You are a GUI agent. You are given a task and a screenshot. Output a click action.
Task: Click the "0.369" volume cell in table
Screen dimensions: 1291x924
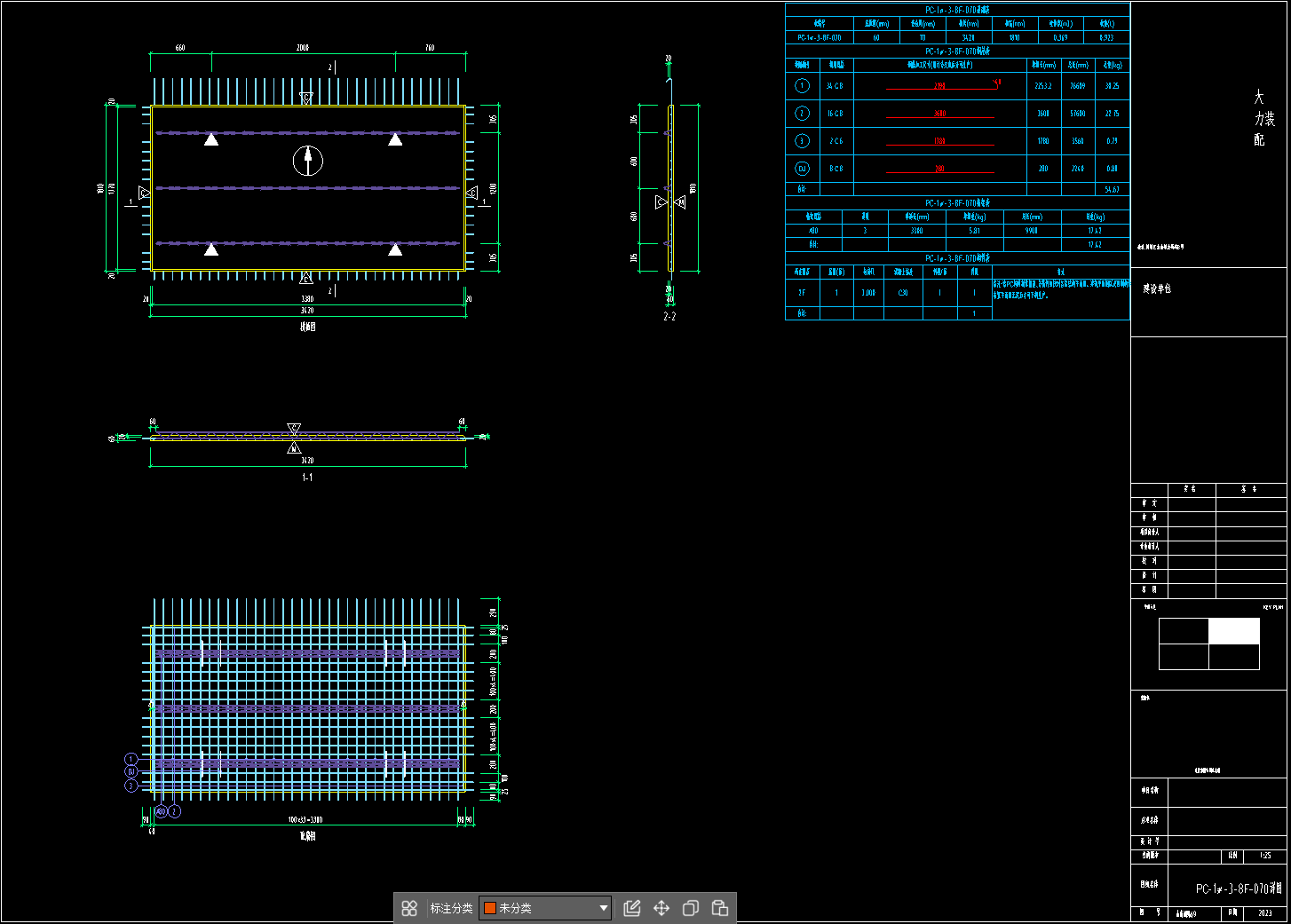pyautogui.click(x=1060, y=37)
